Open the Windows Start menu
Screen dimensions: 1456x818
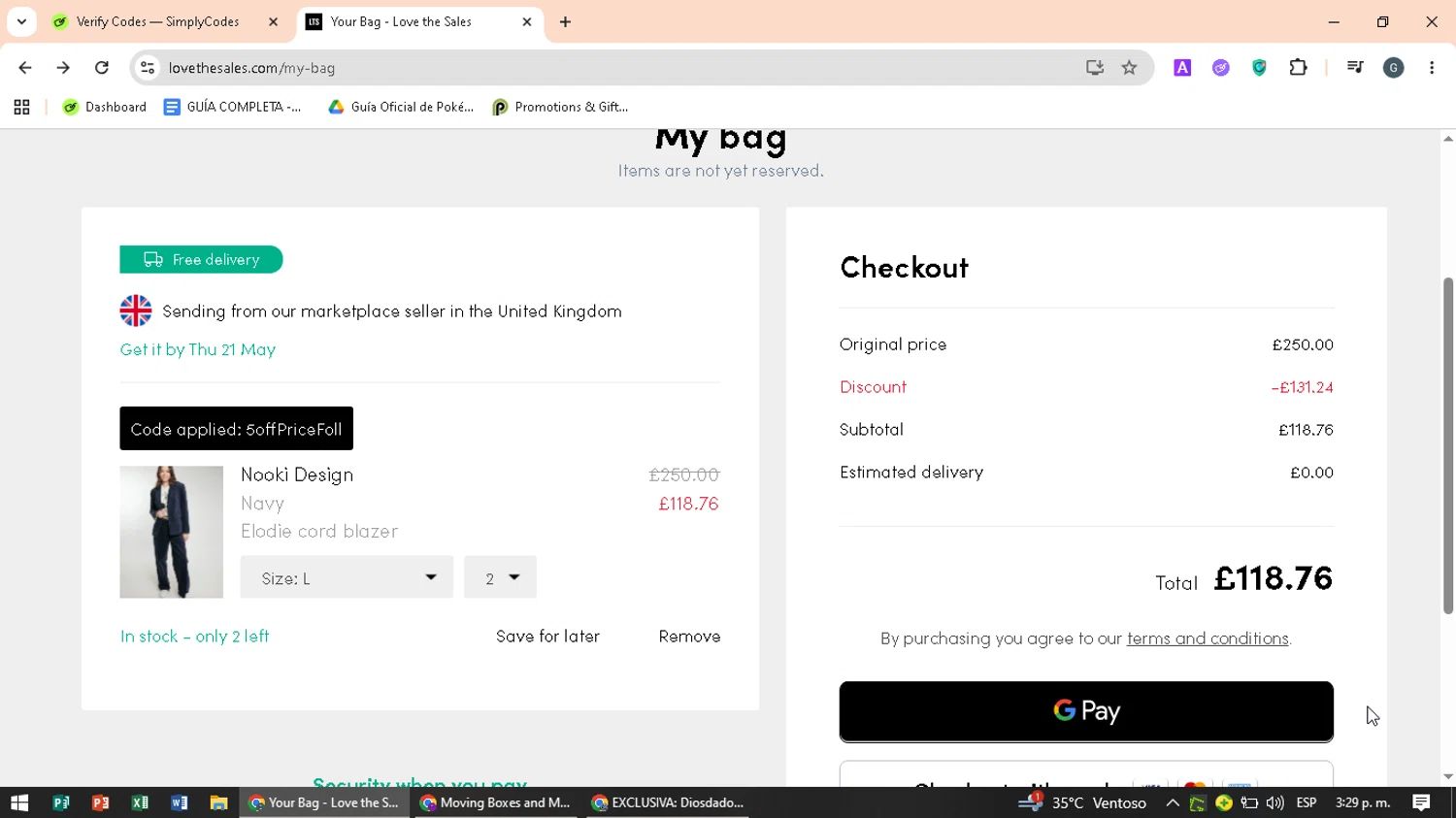[x=19, y=802]
